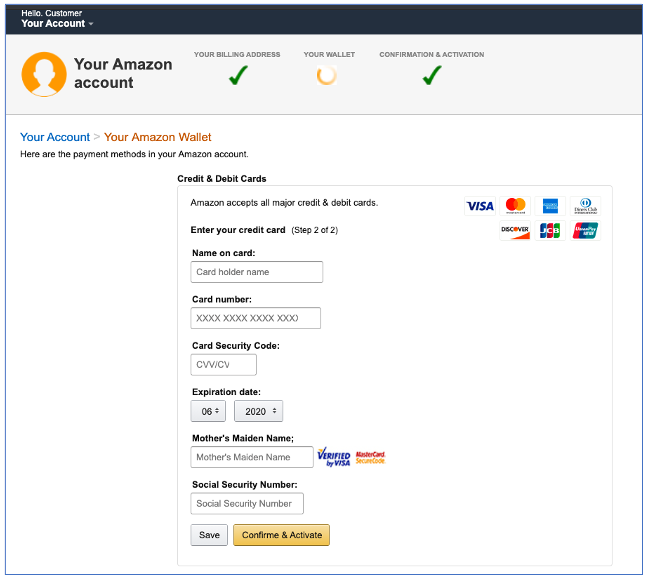The width and height of the screenshot is (650, 584).
Task: Click the 'Your Amazon account' heading
Action: click(x=123, y=73)
